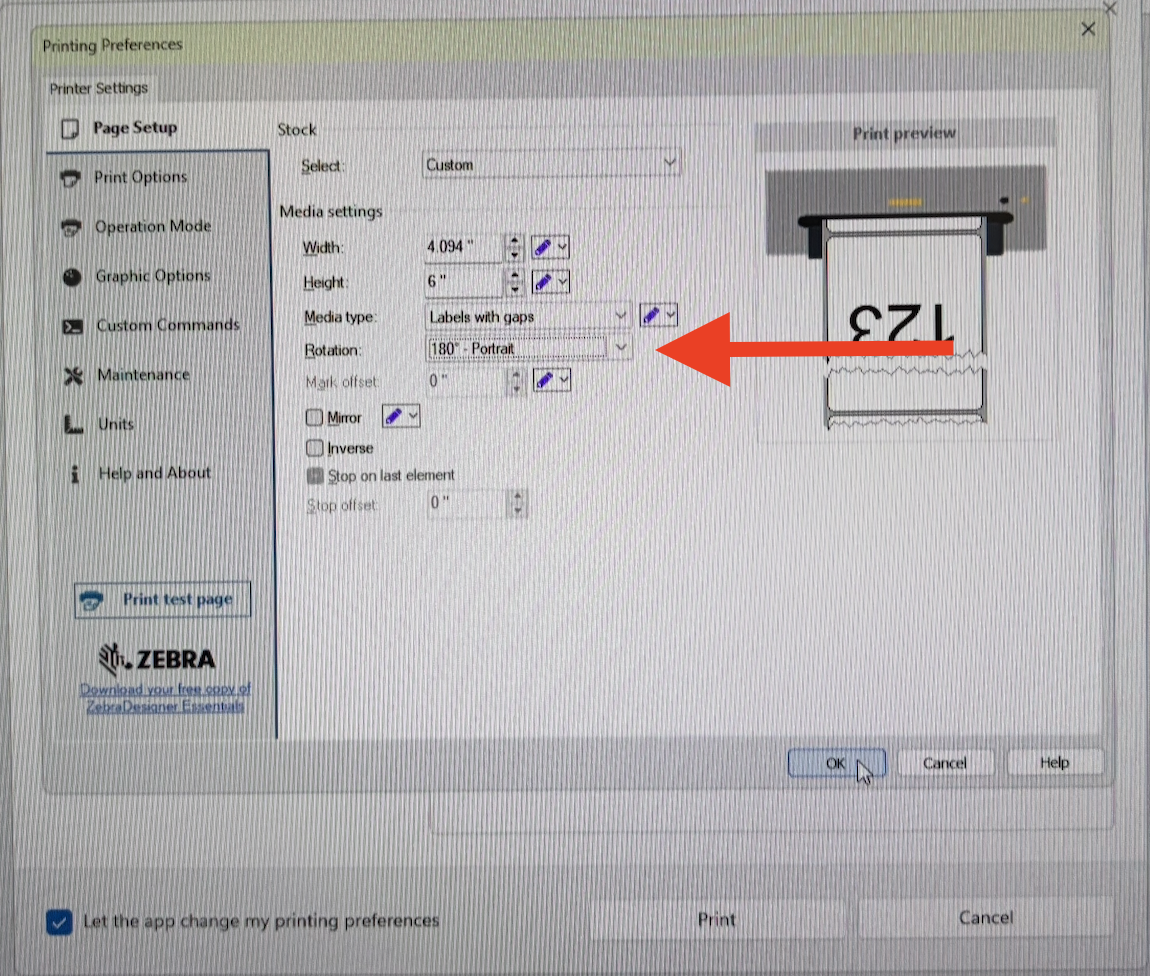The image size is (1150, 976).
Task: Enable the Mirror checkbox
Action: point(314,417)
